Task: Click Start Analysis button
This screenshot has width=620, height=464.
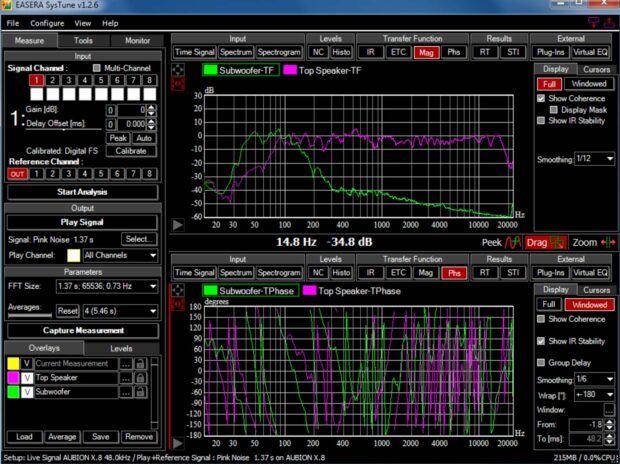Action: click(x=82, y=192)
